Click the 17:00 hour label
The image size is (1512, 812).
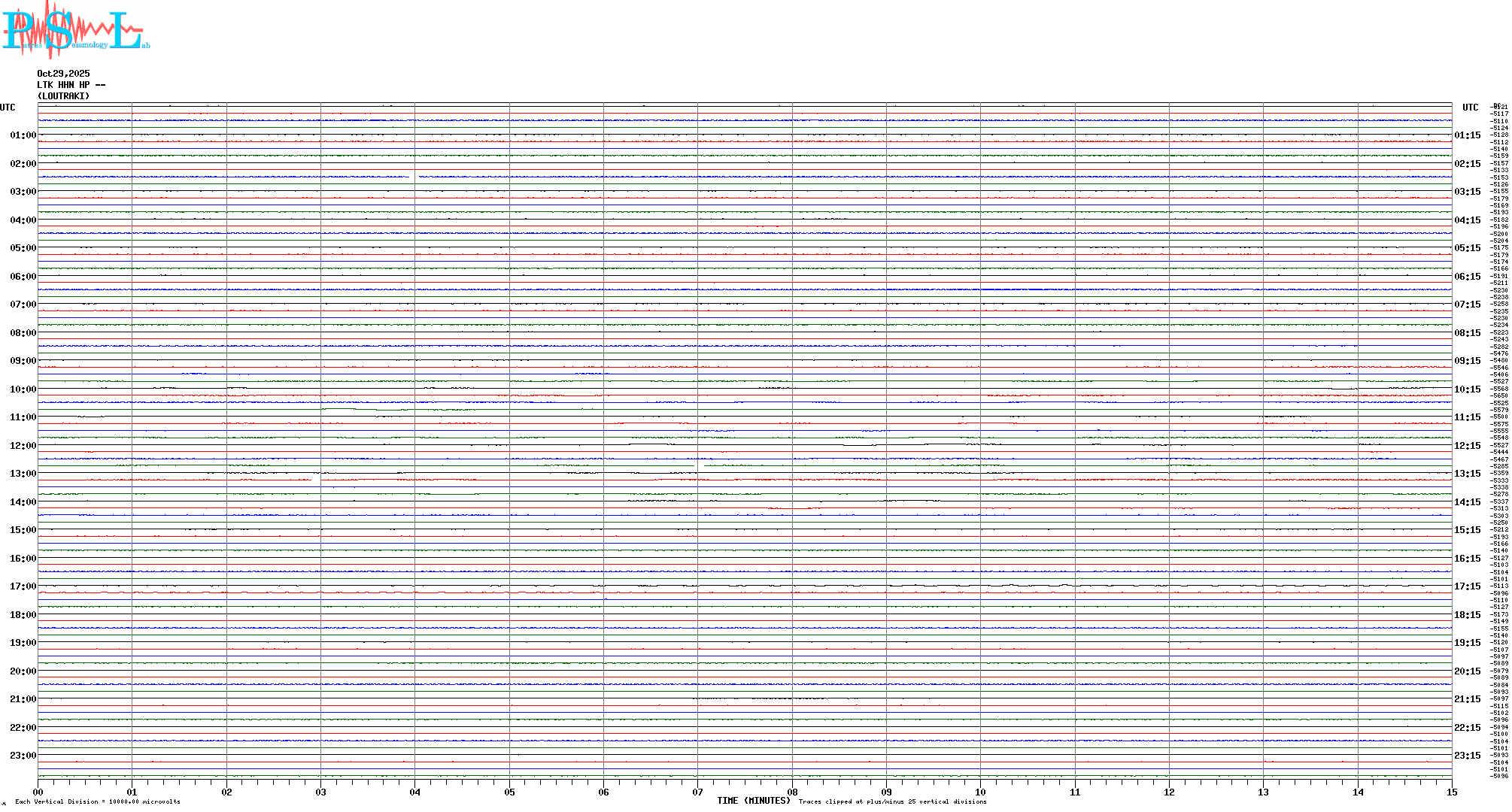tap(23, 586)
